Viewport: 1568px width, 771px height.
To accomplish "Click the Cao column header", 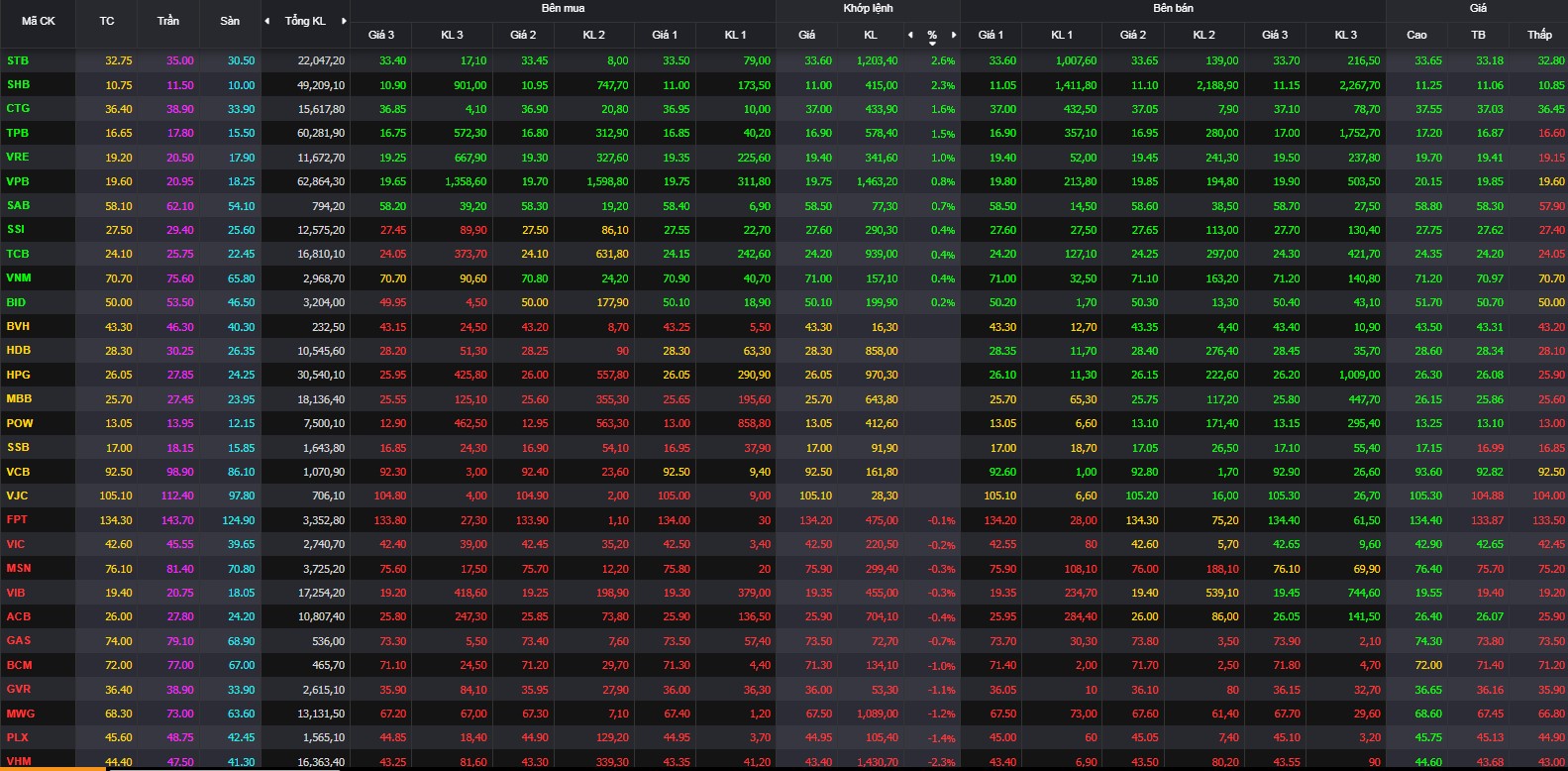I will click(x=1416, y=35).
